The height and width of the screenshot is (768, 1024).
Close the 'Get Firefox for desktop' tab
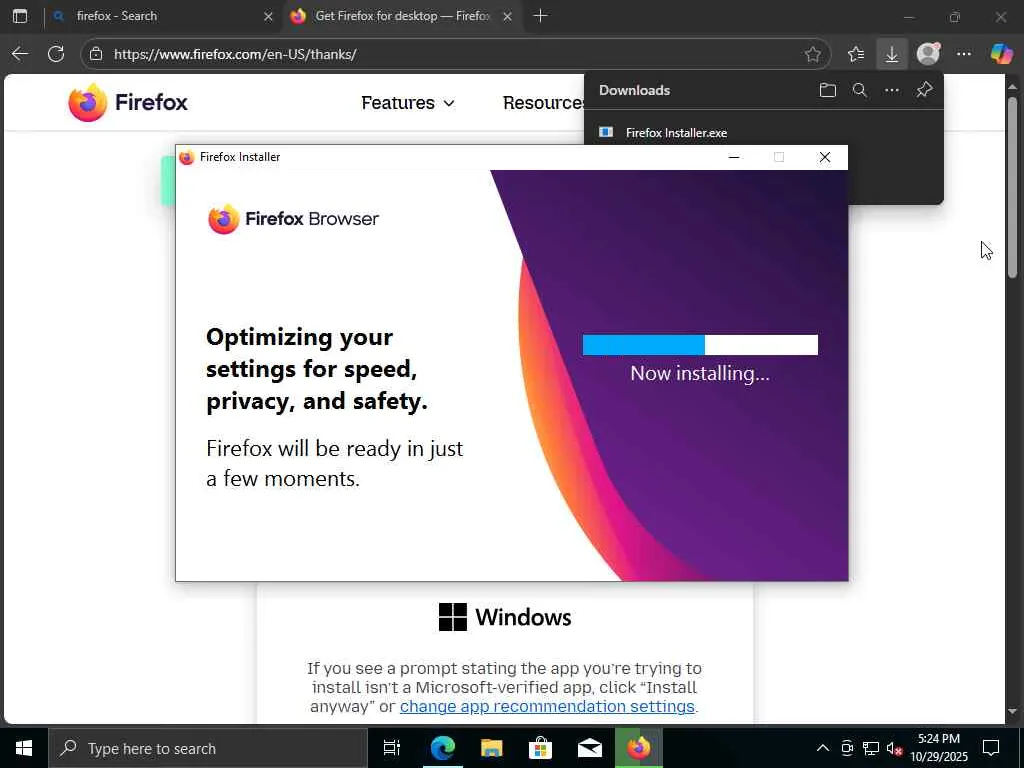(507, 16)
